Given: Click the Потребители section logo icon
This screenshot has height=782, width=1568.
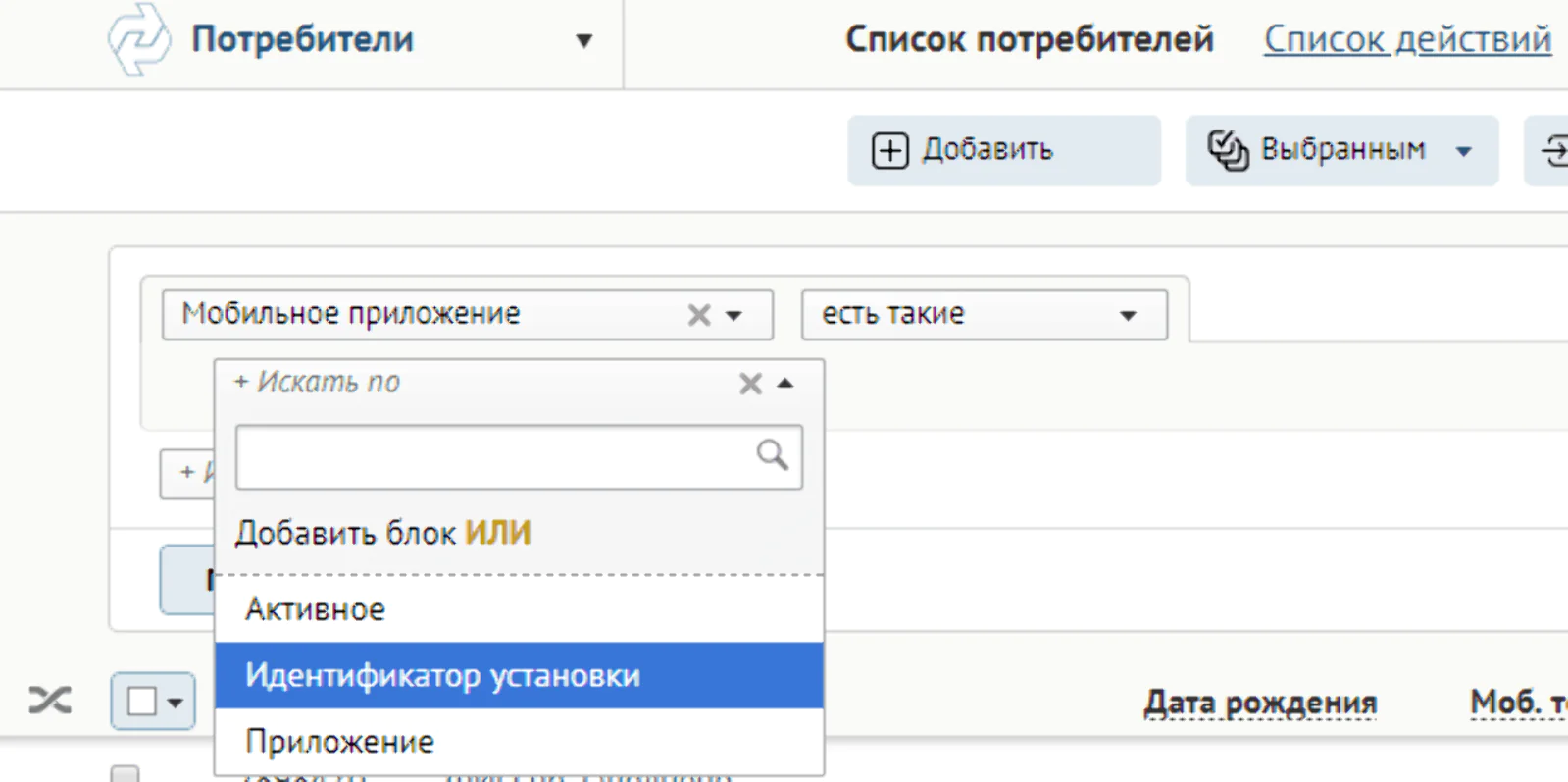Looking at the screenshot, I should 138,39.
